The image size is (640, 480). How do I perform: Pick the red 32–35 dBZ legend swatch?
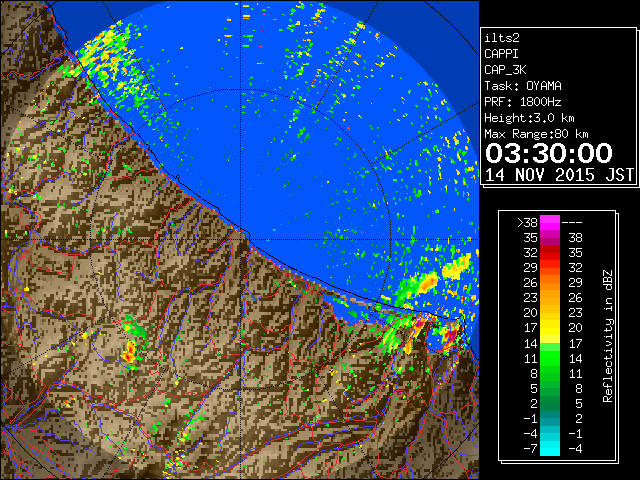tap(550, 253)
